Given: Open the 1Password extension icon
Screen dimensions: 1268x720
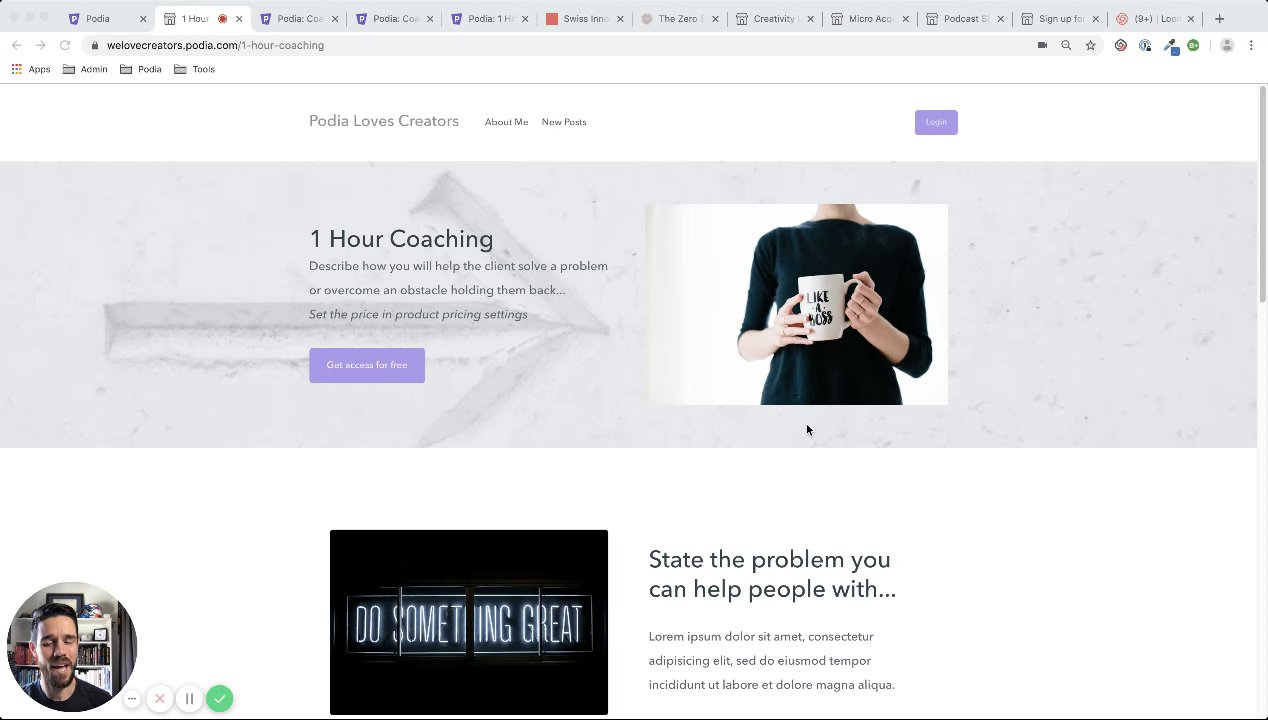Looking at the screenshot, I should [x=1145, y=45].
